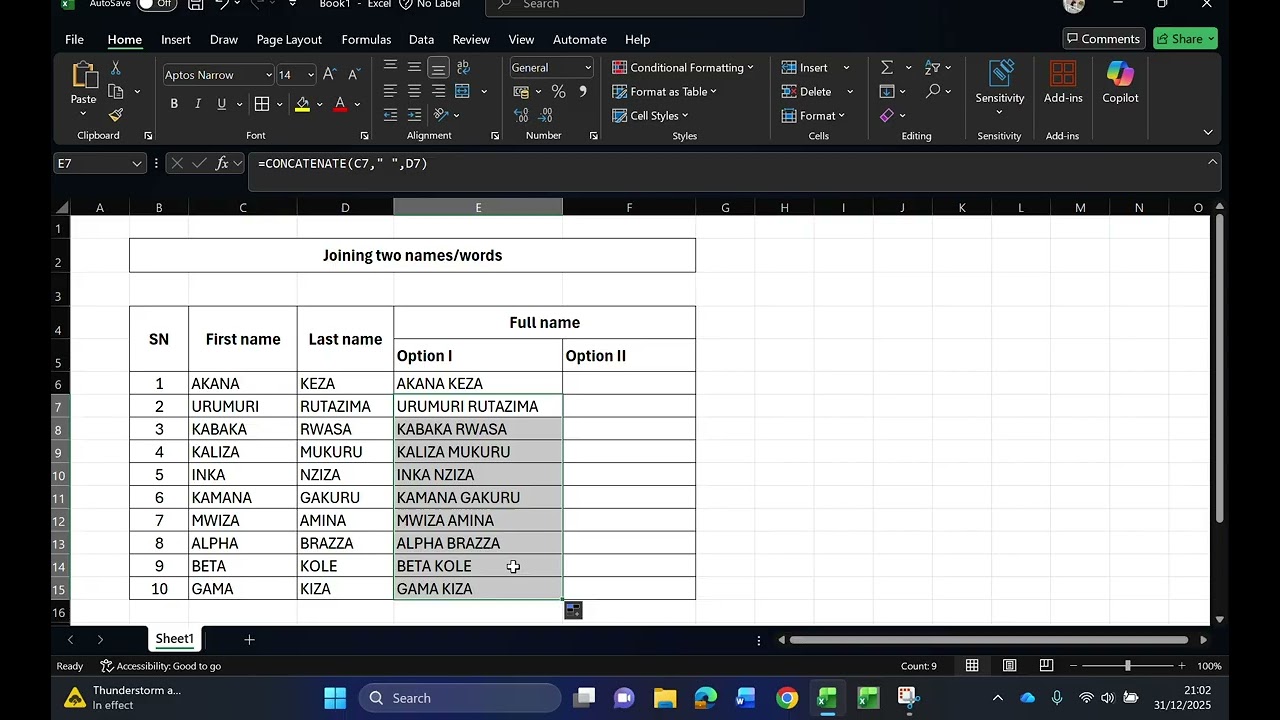Image resolution: width=1280 pixels, height=720 pixels.
Task: Increase font size with larger A
Action: (x=329, y=75)
